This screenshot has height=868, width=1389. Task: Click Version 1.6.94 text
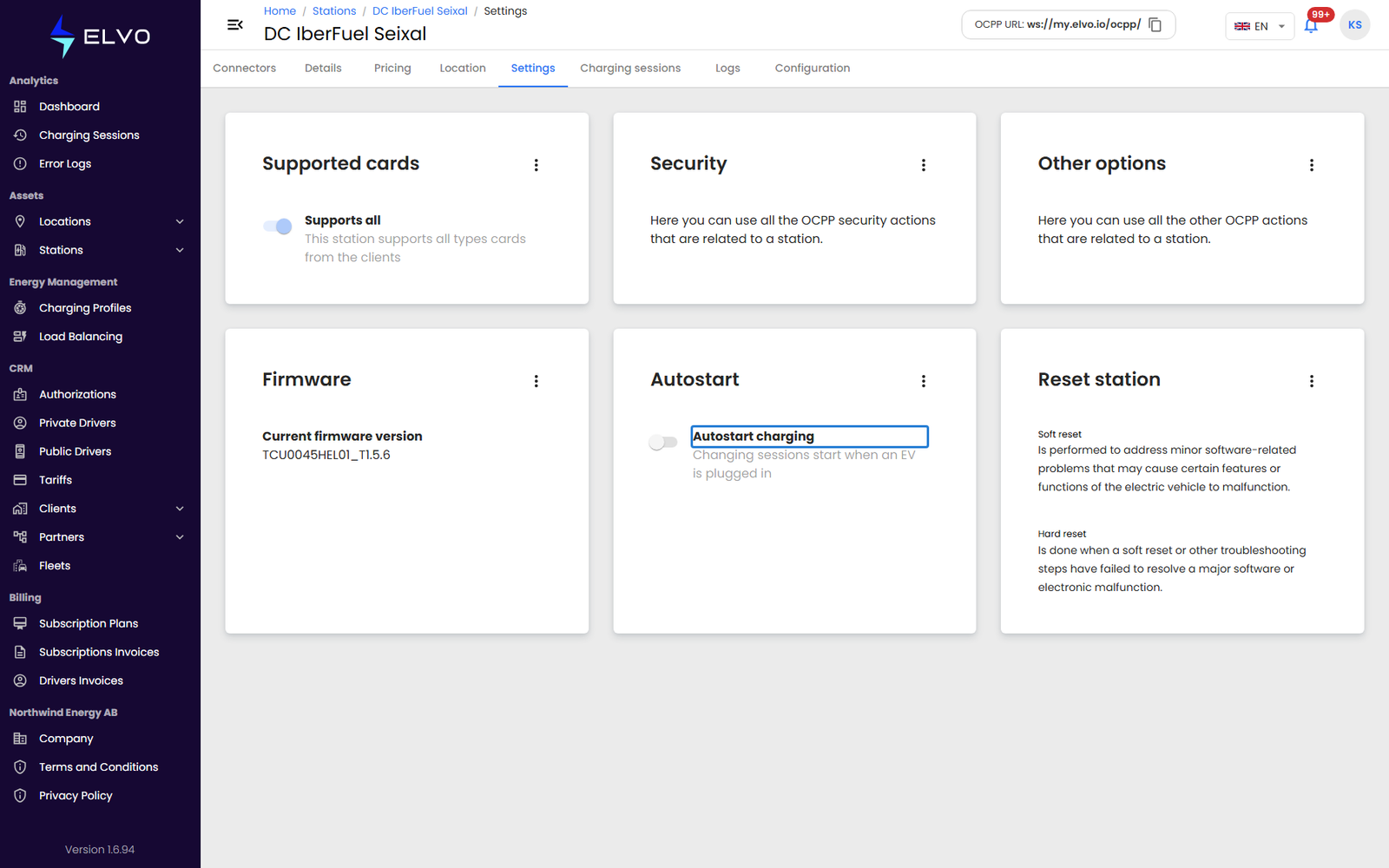tap(100, 850)
